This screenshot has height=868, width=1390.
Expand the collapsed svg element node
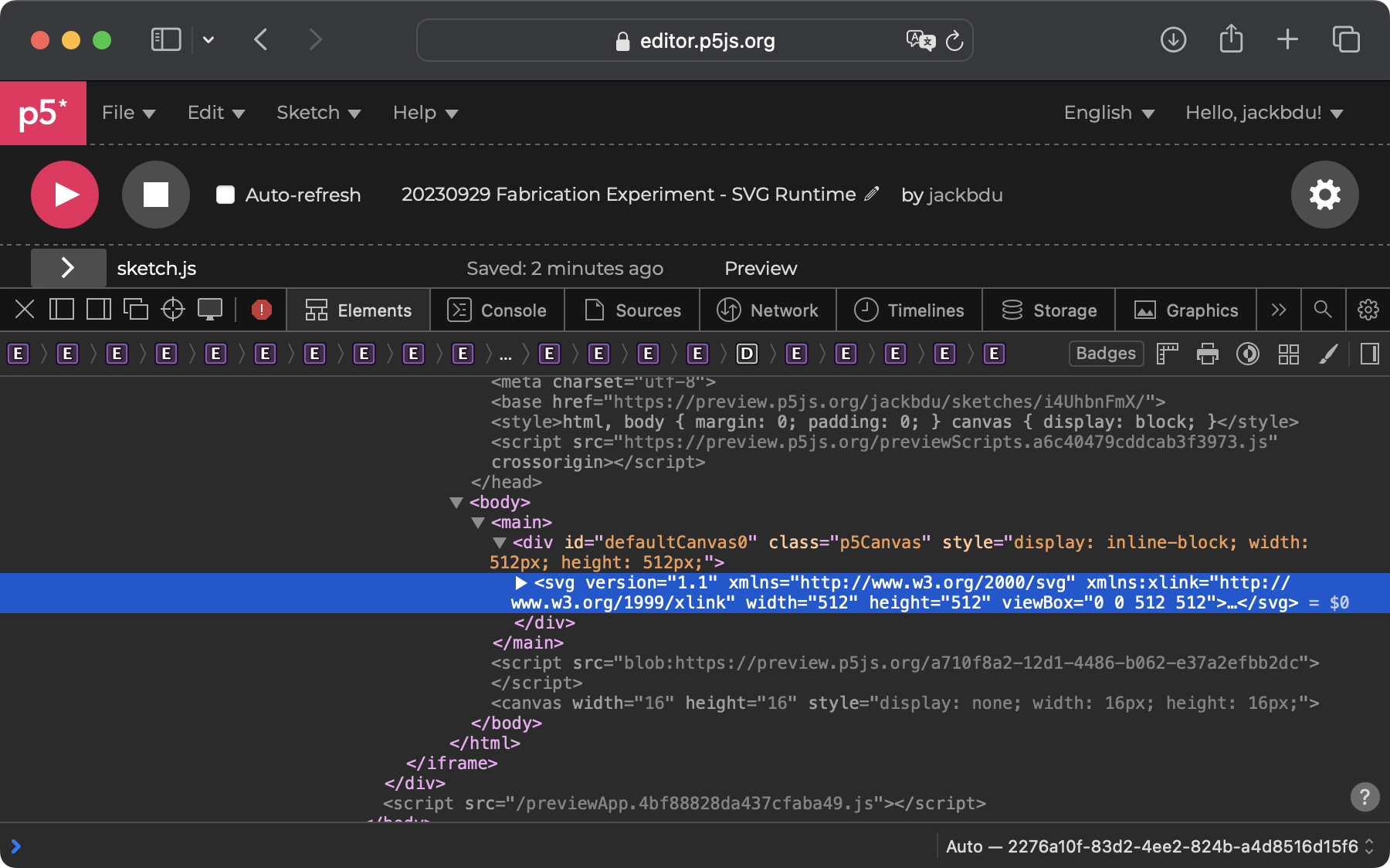(x=521, y=583)
